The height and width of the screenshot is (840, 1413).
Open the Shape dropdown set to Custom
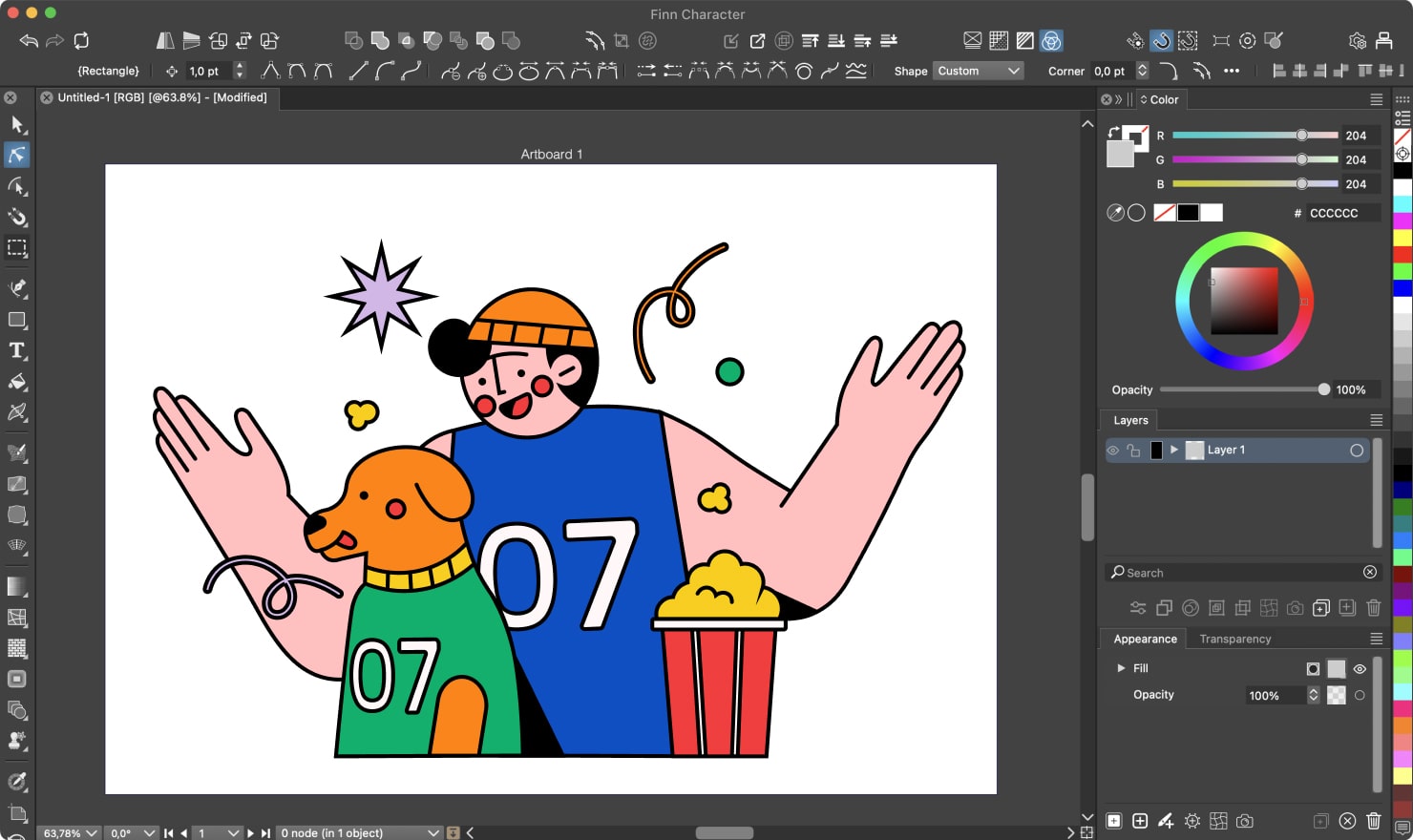[x=977, y=70]
